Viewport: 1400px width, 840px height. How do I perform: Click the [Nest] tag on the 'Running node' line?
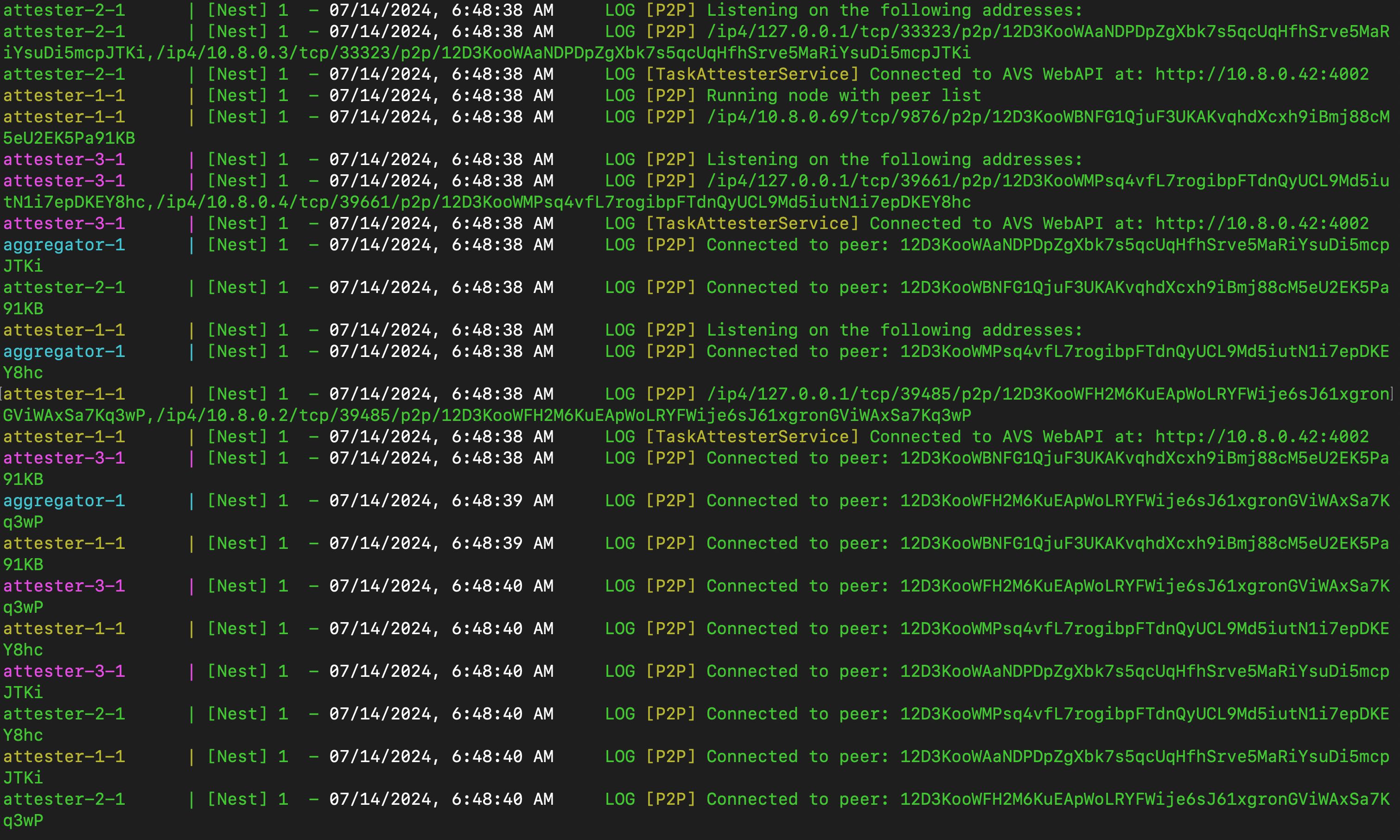237,95
